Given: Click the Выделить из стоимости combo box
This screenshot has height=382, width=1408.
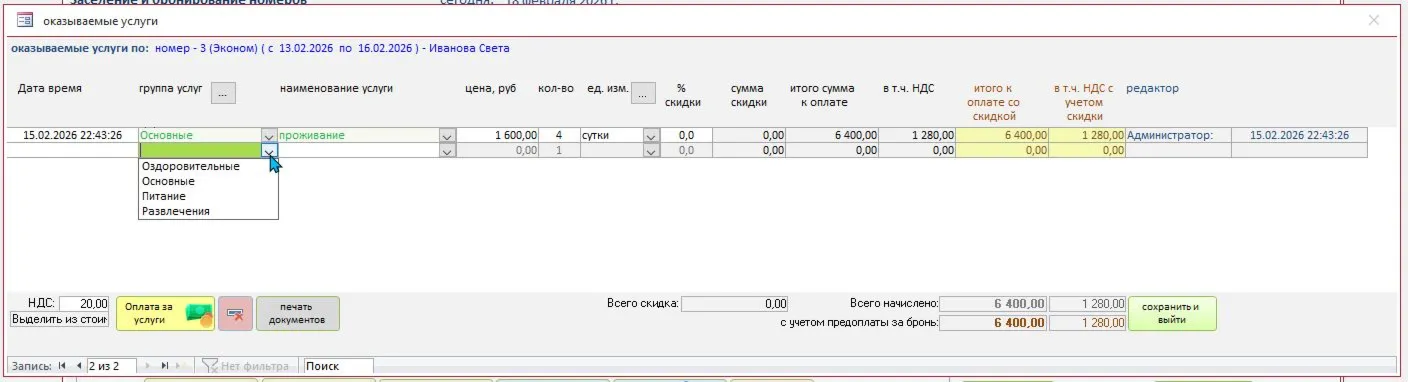Looking at the screenshot, I should [59, 319].
